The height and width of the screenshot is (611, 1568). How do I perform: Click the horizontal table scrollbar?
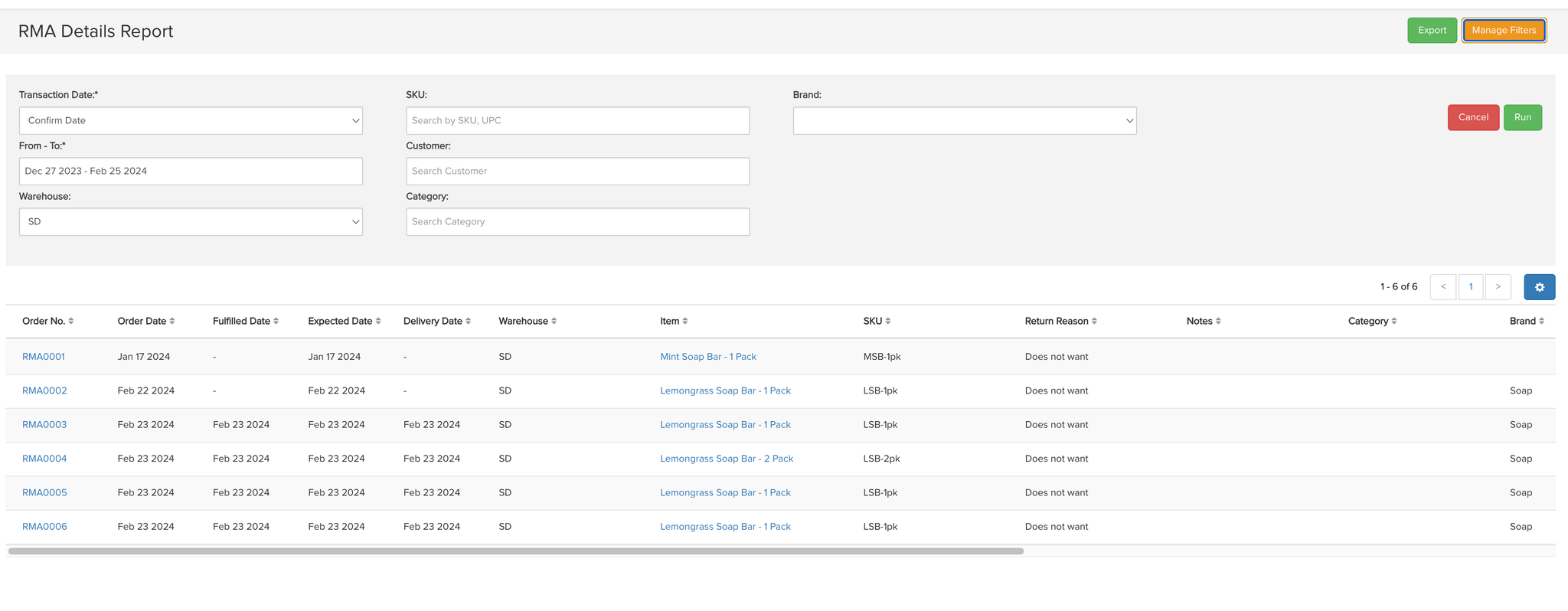point(515,551)
